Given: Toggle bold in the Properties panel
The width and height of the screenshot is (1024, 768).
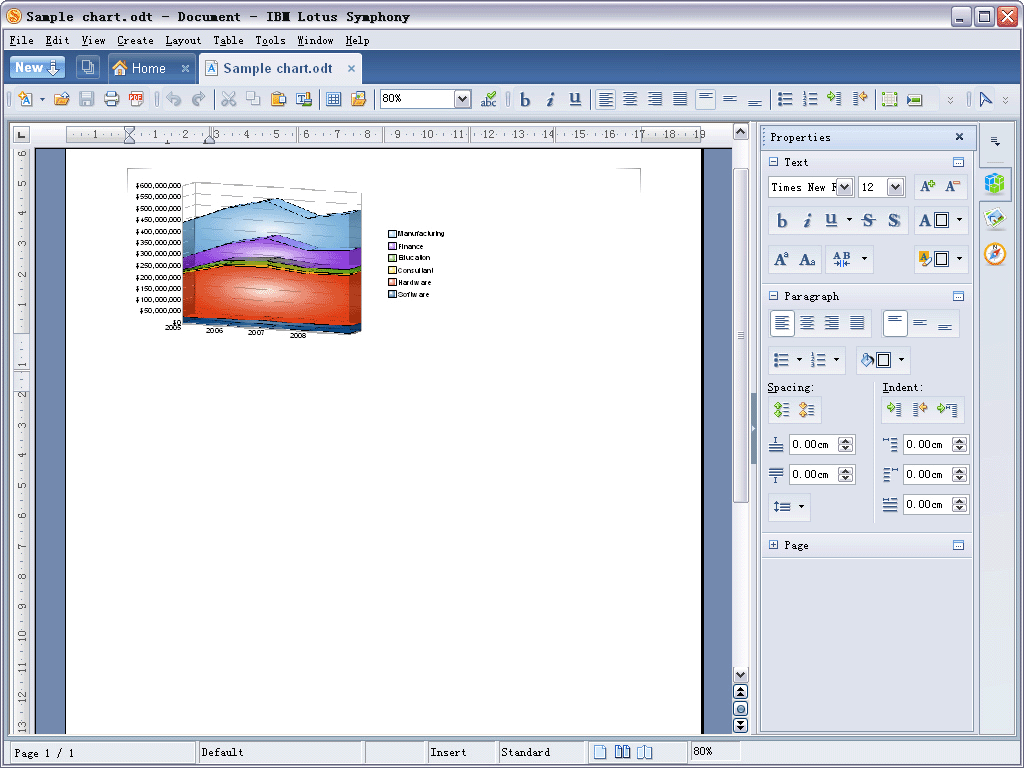Looking at the screenshot, I should (782, 220).
